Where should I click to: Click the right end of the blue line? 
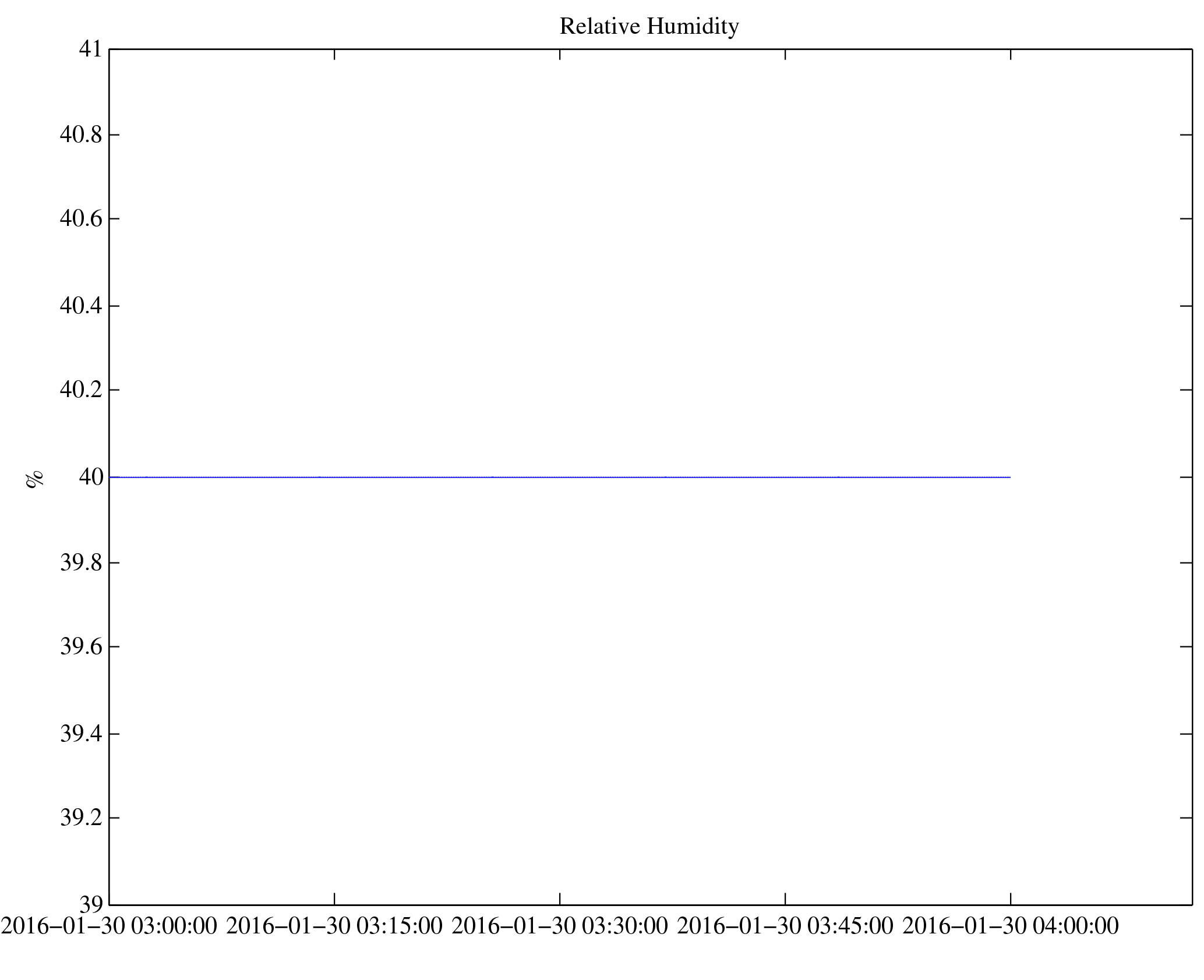click(x=1009, y=477)
